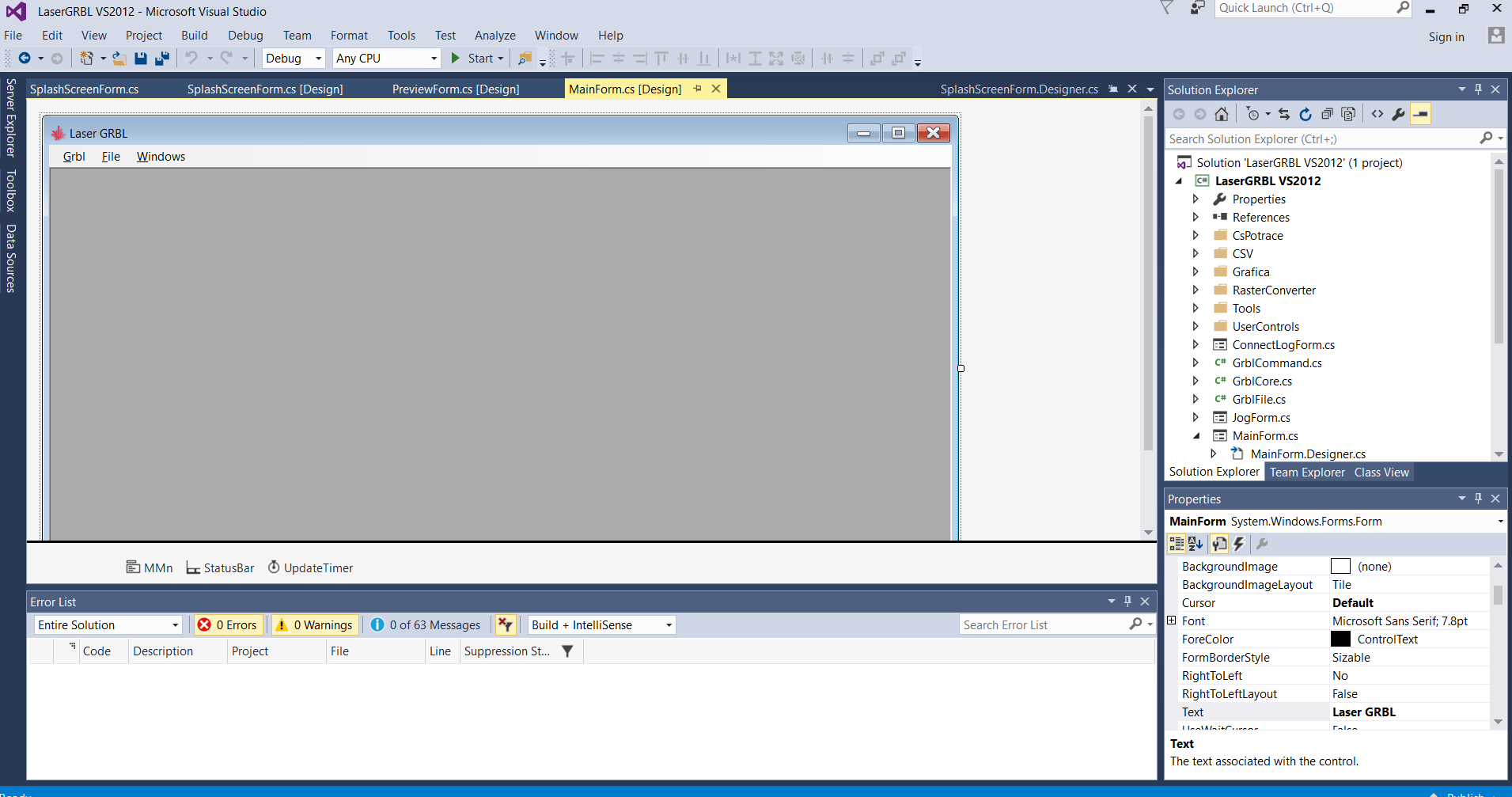Viewport: 1512px width, 797px height.
Task: Close the MainForm.cs [Design] tab
Action: click(716, 89)
